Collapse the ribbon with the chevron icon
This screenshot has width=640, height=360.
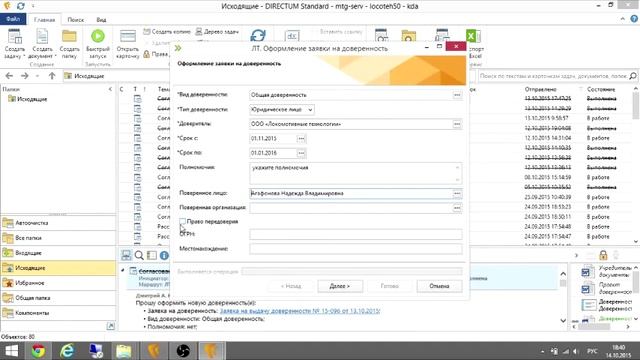pos(622,19)
